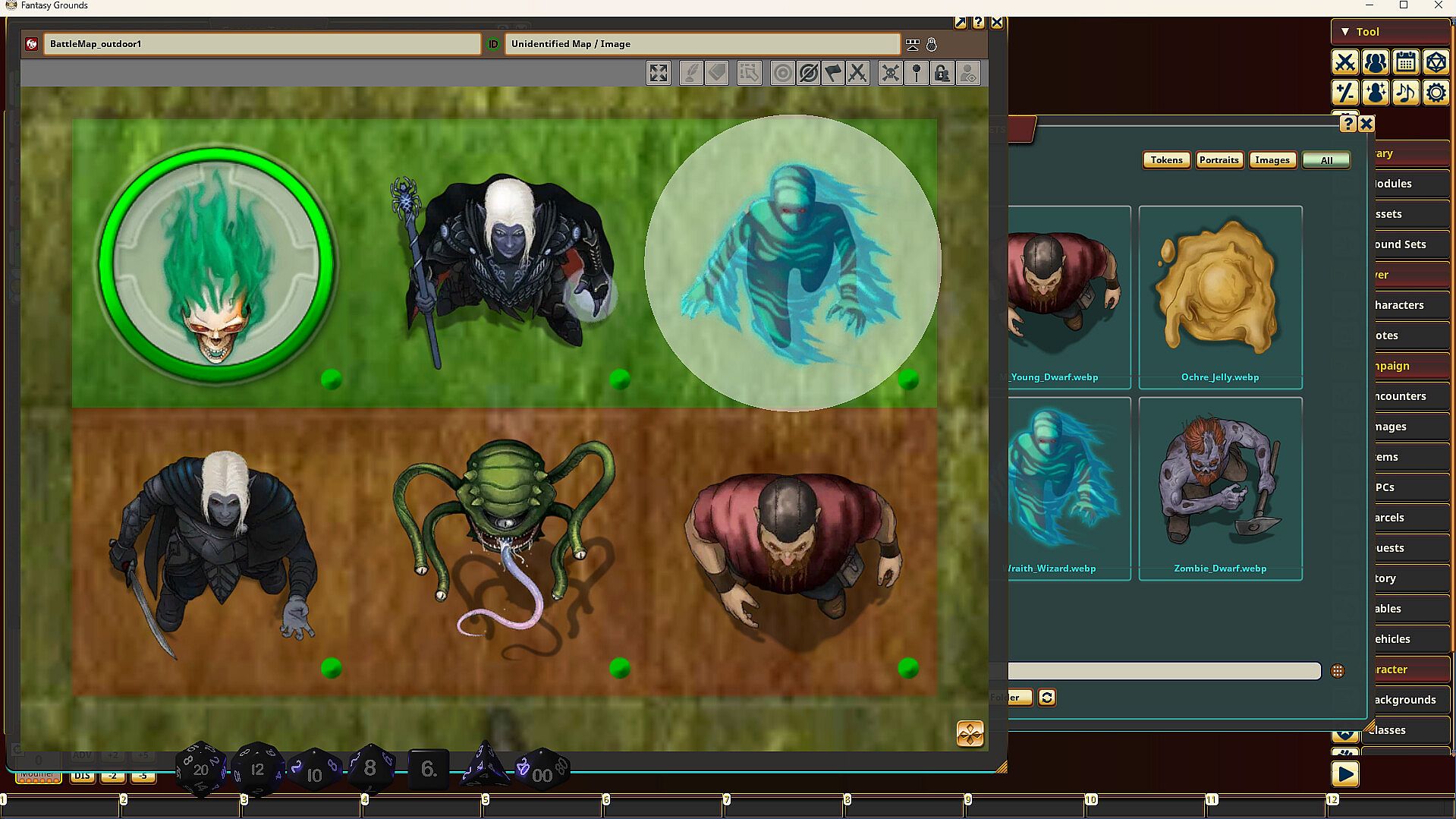
Task: Toggle the targeting circle icon
Action: click(782, 73)
